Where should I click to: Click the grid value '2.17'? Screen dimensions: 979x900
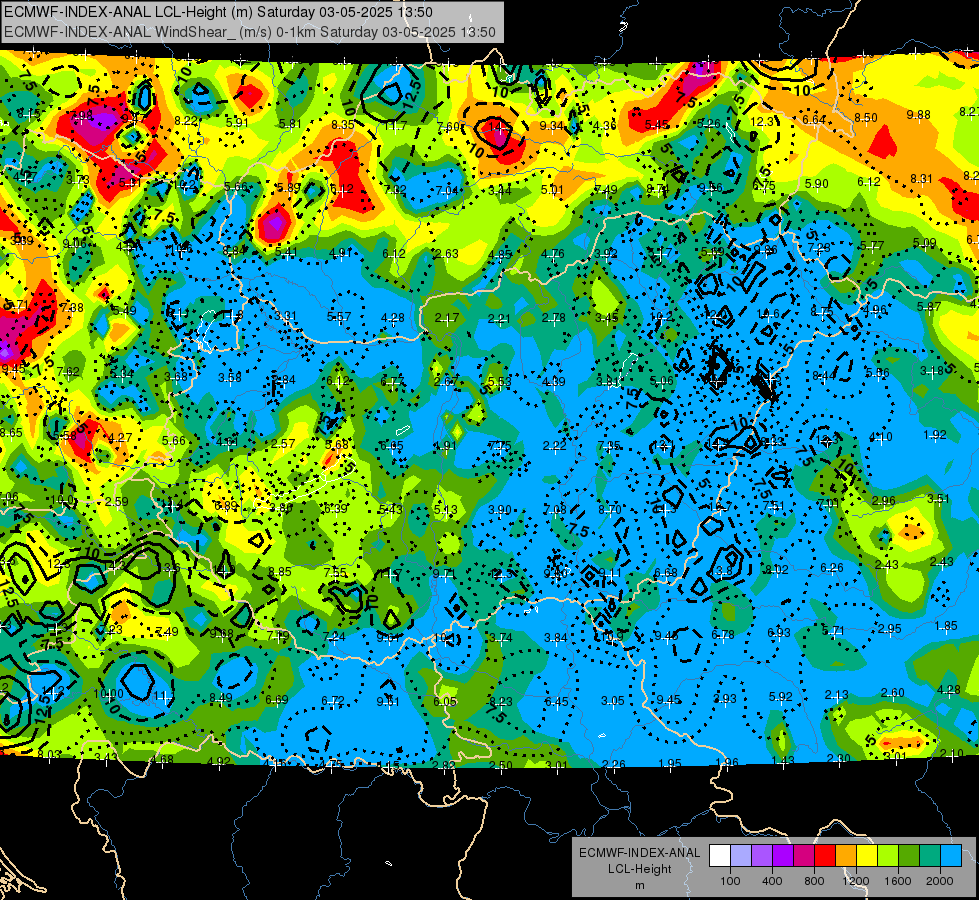click(447, 319)
